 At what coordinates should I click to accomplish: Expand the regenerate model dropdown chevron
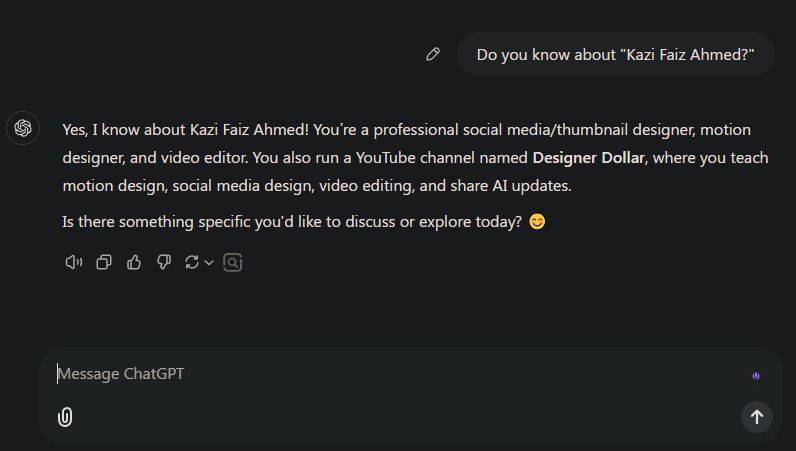pos(209,263)
